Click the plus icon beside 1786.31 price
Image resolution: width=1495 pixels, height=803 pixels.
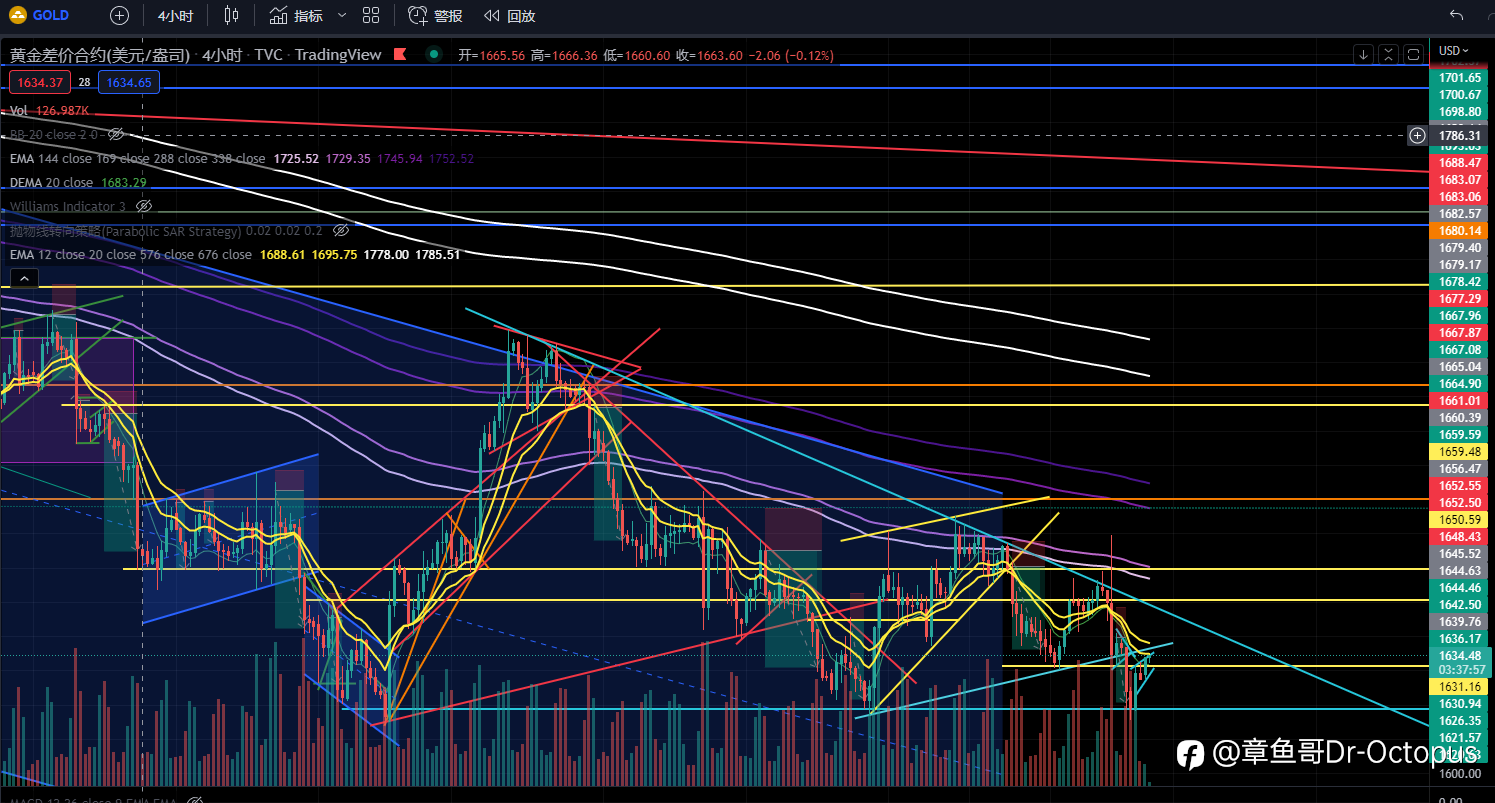point(1417,134)
